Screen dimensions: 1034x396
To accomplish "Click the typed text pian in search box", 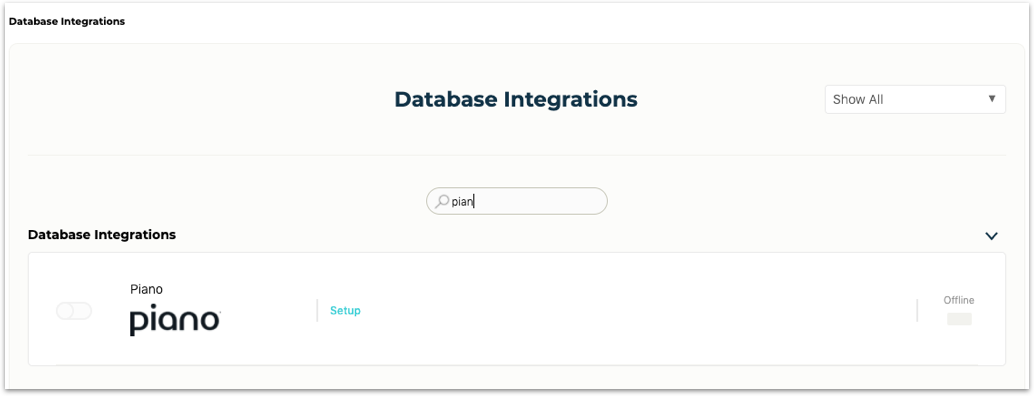I will tap(463, 202).
